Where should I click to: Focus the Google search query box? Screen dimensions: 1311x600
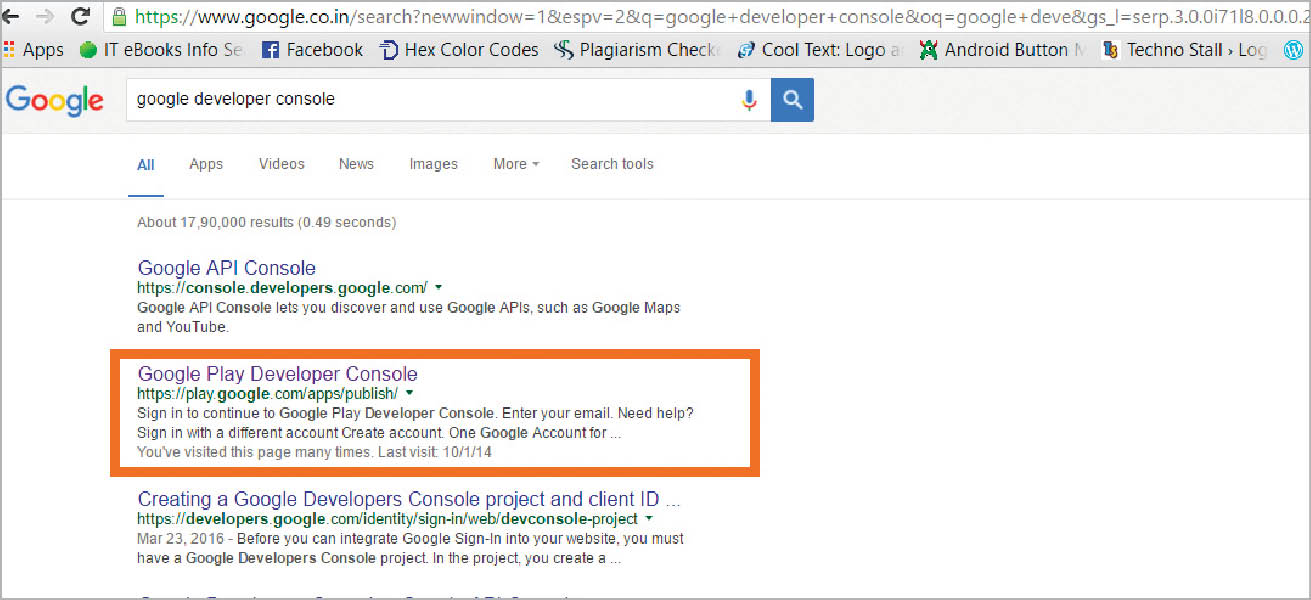click(430, 100)
